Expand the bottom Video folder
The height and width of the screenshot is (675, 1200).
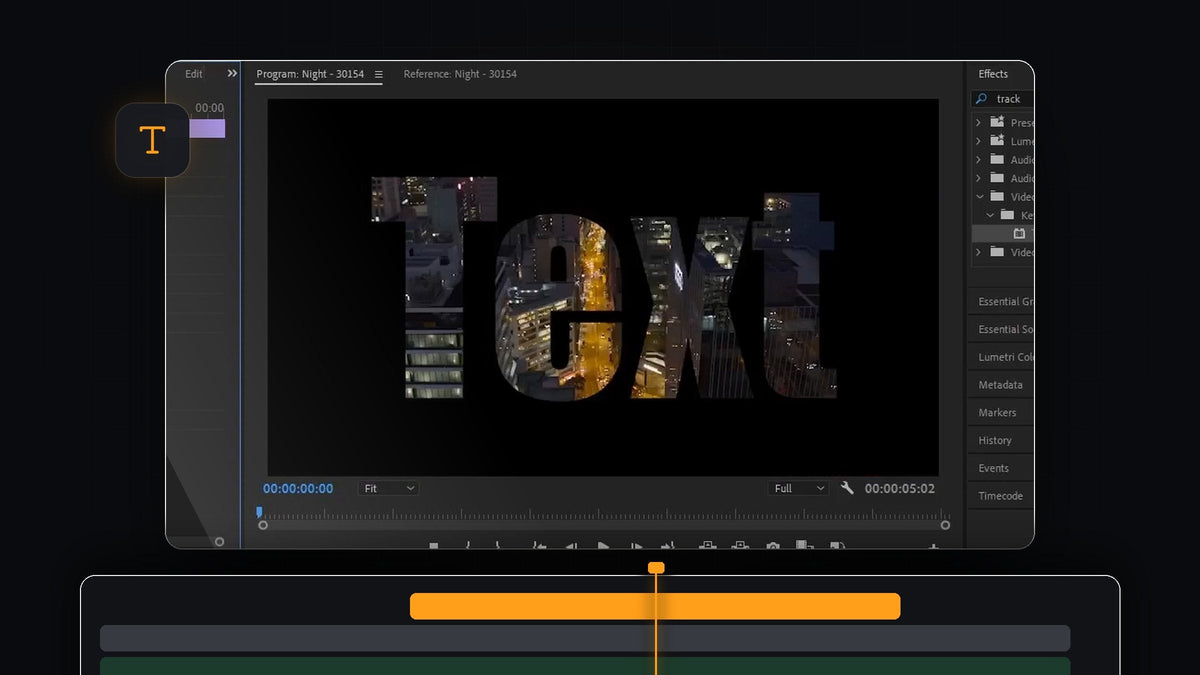pos(978,252)
